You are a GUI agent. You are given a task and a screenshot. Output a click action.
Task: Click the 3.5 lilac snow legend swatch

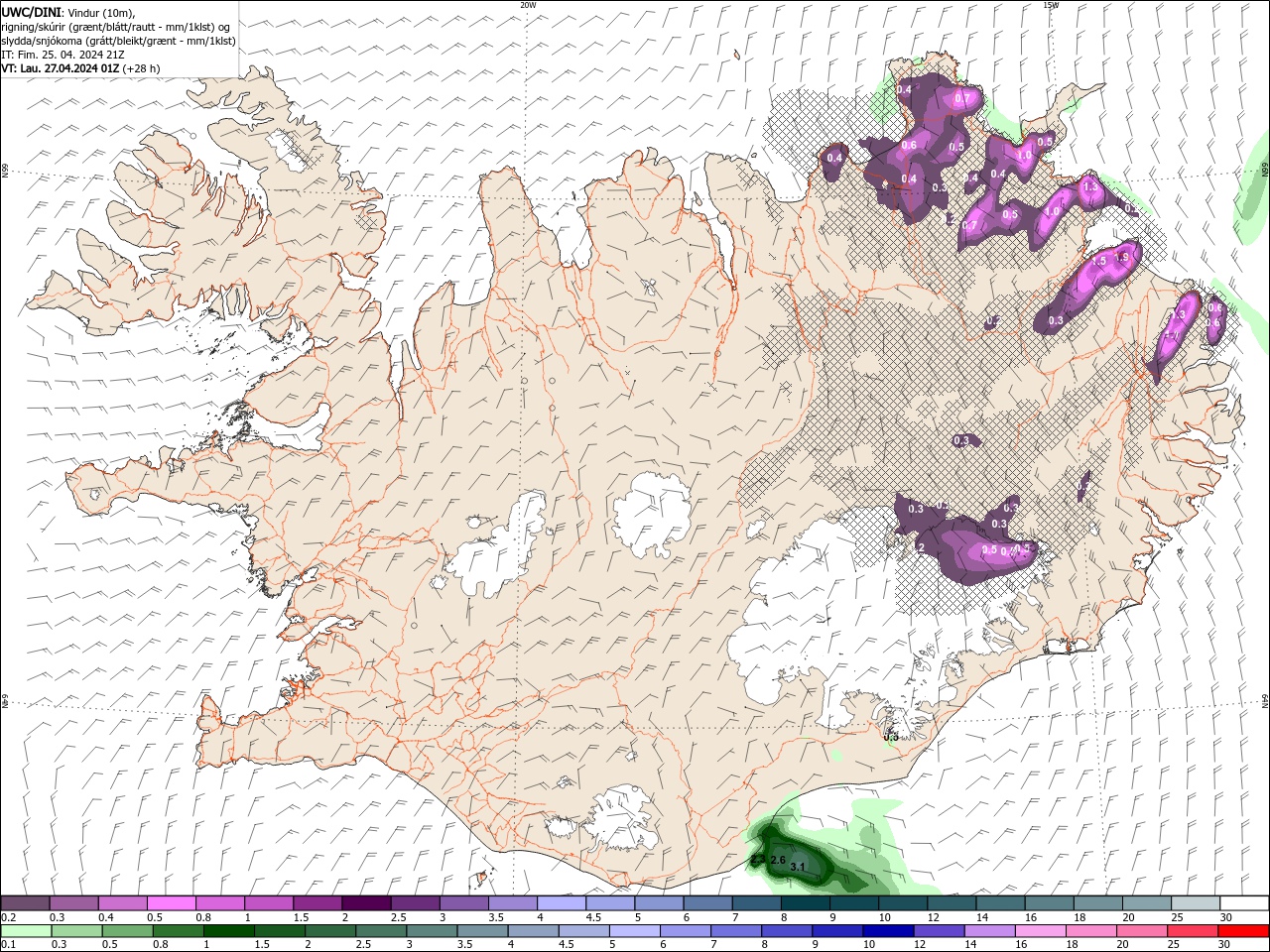[x=511, y=903]
